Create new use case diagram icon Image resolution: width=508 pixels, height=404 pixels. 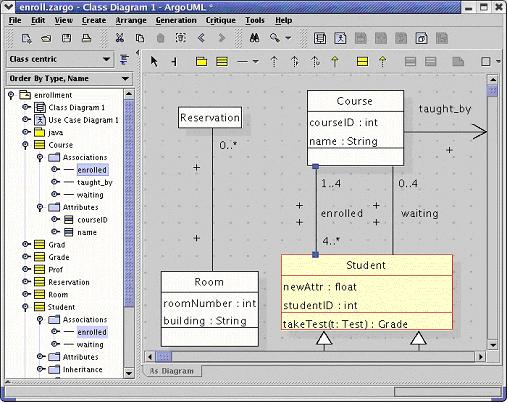pyautogui.click(x=340, y=38)
